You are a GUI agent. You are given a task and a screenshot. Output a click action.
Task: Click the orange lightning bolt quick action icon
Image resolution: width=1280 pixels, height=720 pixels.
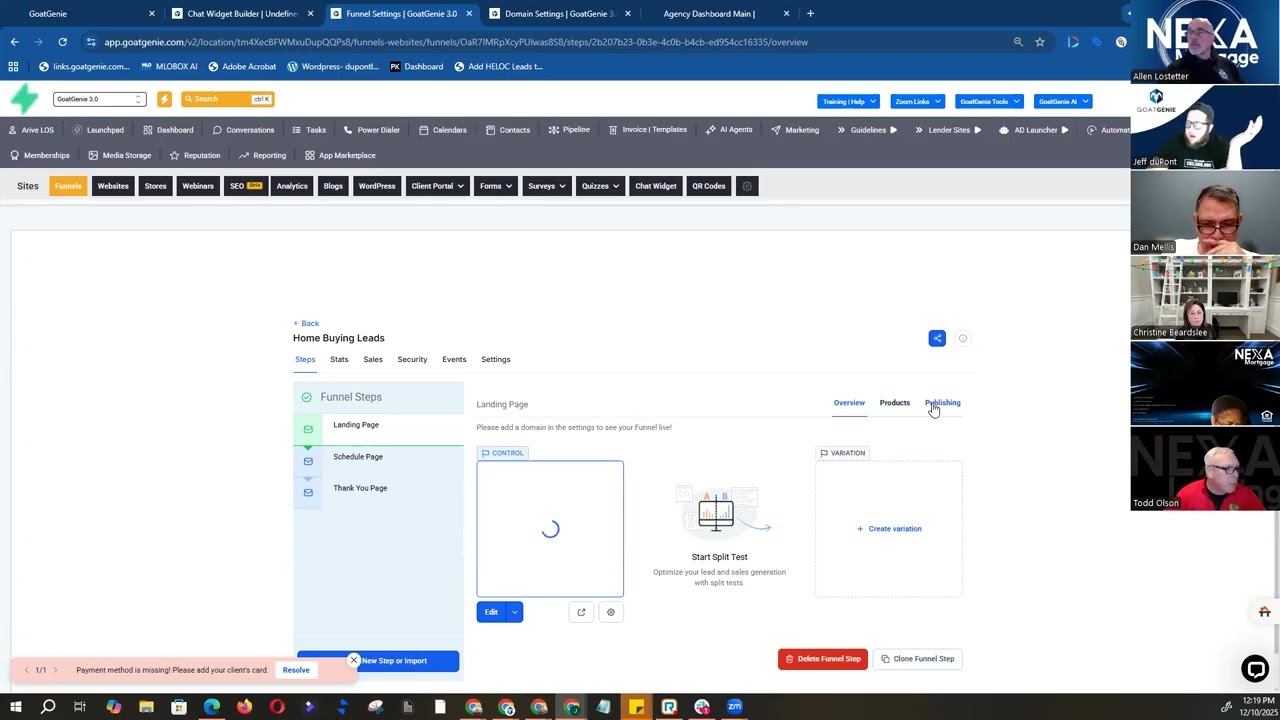164,99
